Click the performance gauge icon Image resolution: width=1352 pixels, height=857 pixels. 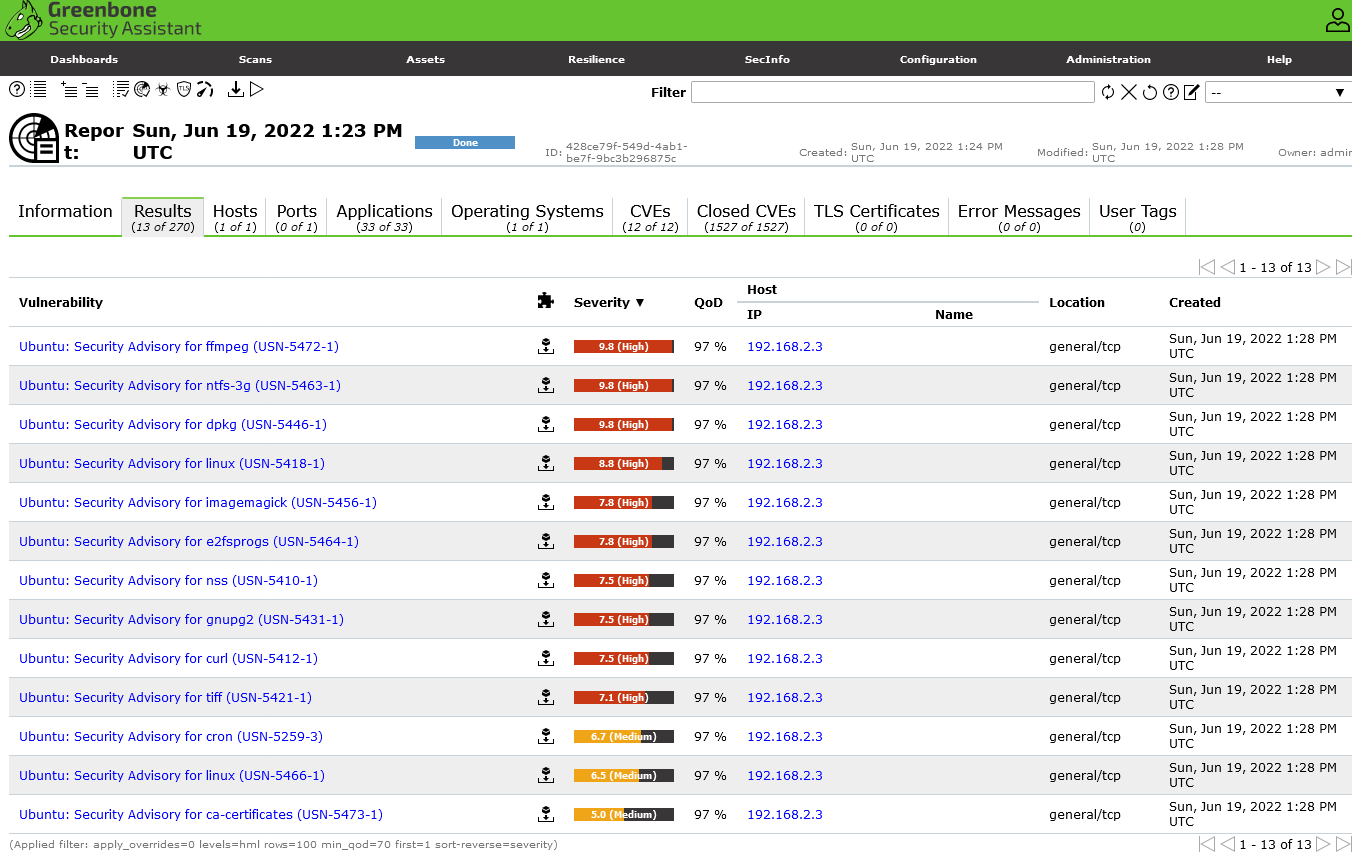pyautogui.click(x=205, y=89)
